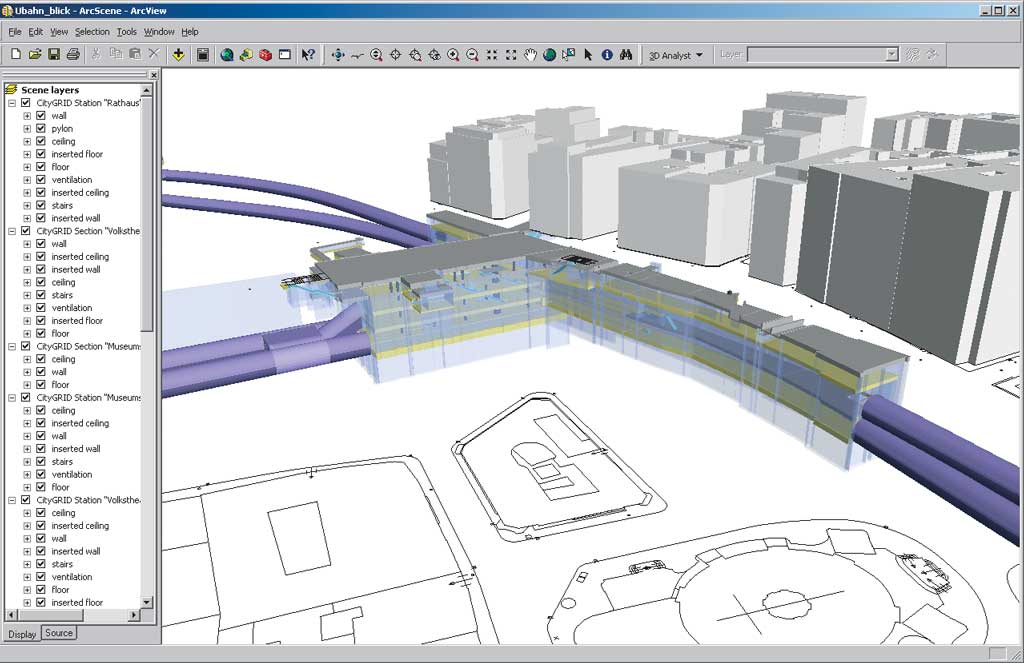Image resolution: width=1024 pixels, height=663 pixels.
Task: Uncheck the pylon layer checkbox
Action: click(41, 128)
